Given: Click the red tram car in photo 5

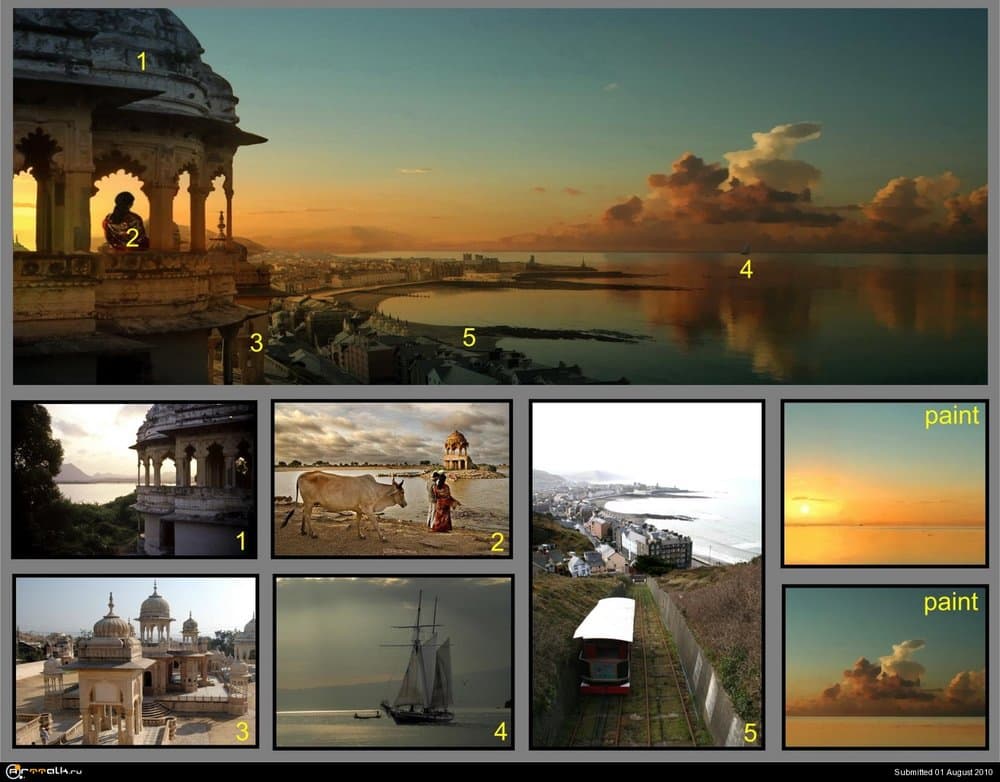Looking at the screenshot, I should pos(604,645).
